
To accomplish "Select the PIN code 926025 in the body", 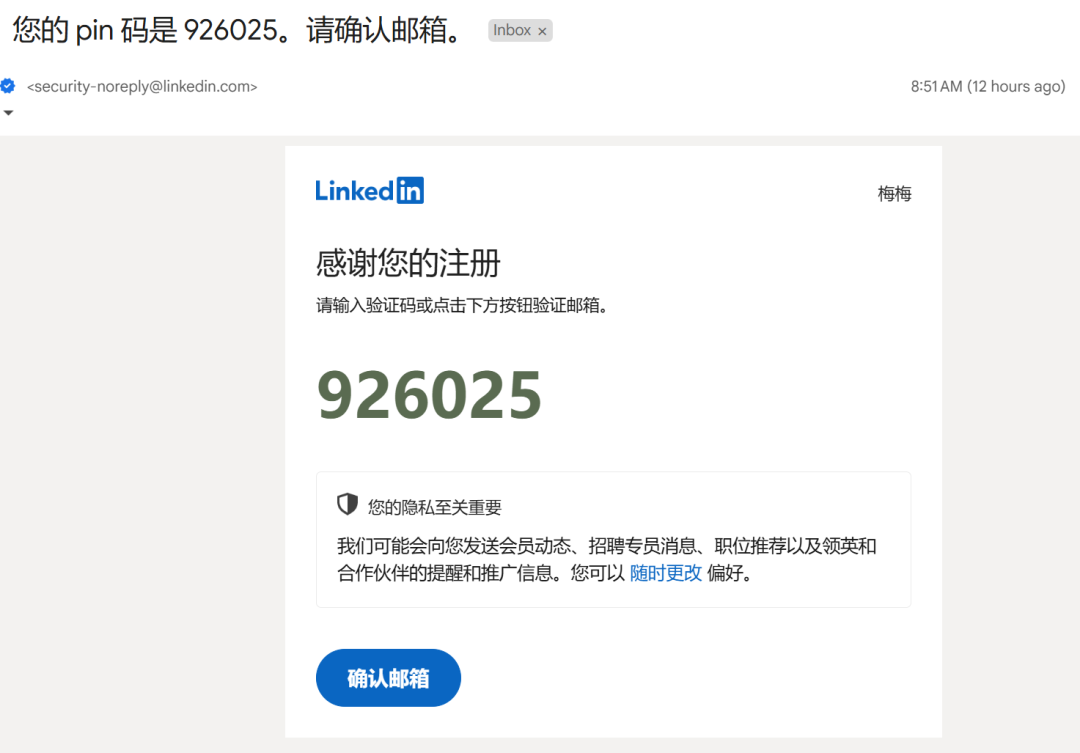I will [430, 393].
